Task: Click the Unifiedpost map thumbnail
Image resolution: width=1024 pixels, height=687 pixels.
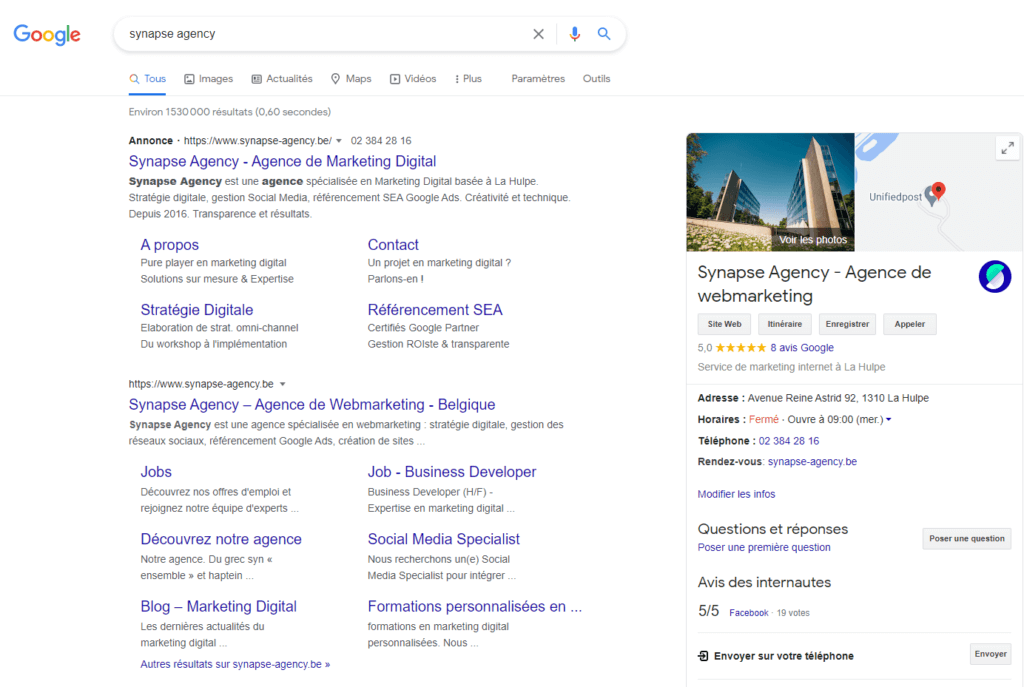Action: point(938,192)
